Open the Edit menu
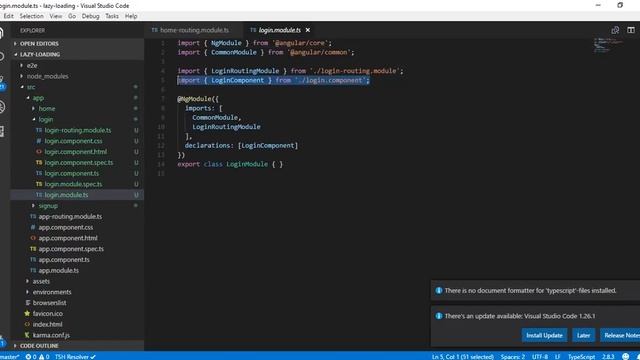Image resolution: width=640 pixels, height=360 pixels. 9,16
